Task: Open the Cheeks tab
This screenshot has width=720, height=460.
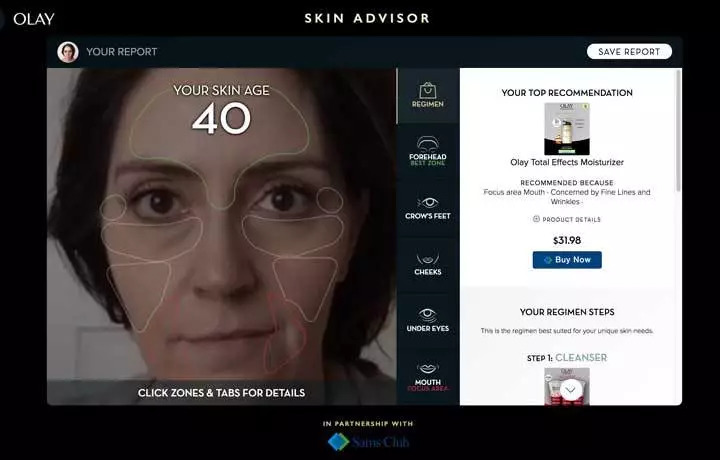Action: coord(428,264)
